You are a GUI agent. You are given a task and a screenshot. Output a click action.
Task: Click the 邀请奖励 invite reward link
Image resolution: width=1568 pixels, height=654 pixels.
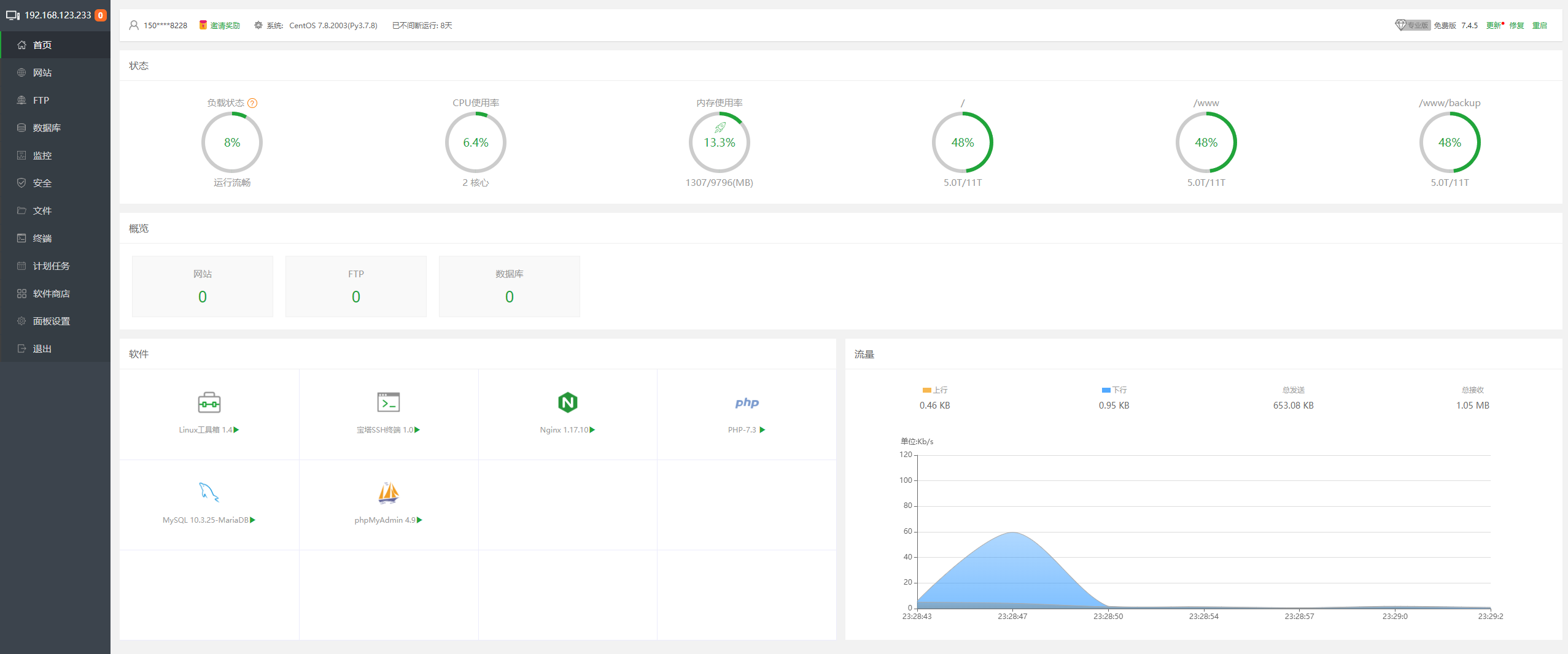coord(225,26)
